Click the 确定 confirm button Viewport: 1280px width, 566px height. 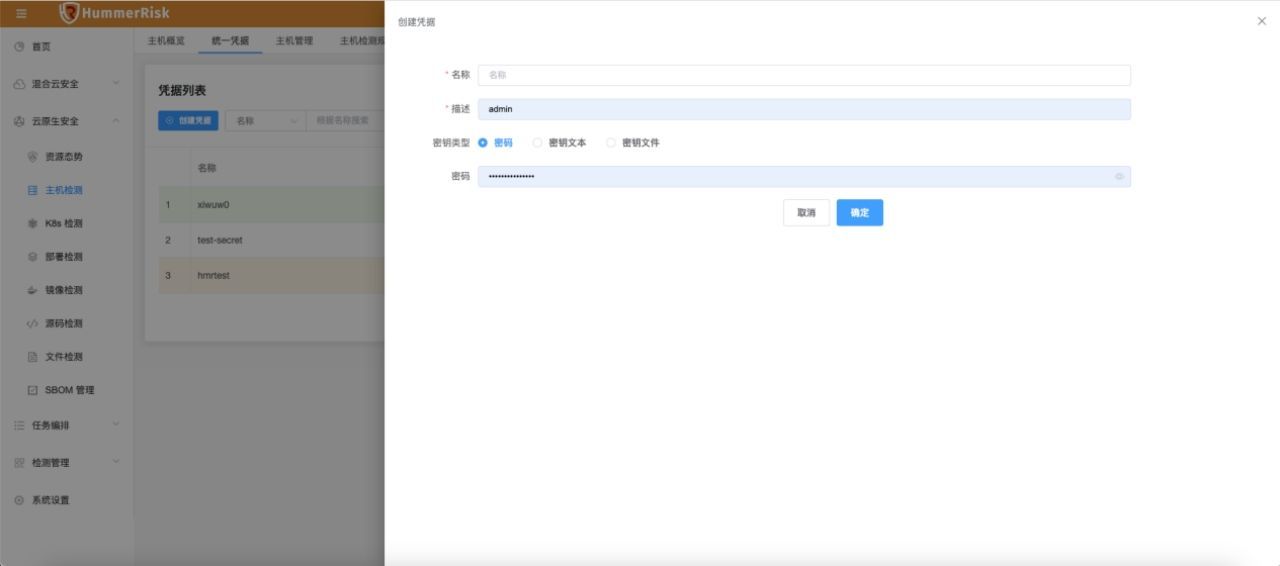pyautogui.click(x=859, y=213)
